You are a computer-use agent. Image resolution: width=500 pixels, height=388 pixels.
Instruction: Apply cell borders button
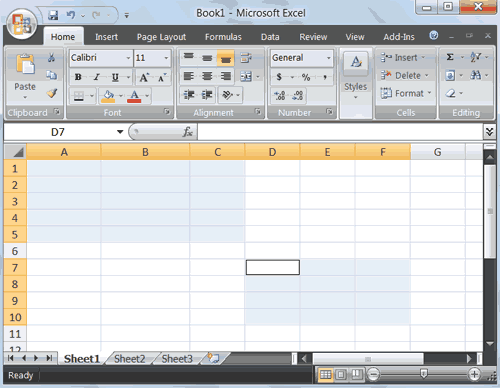79,96
